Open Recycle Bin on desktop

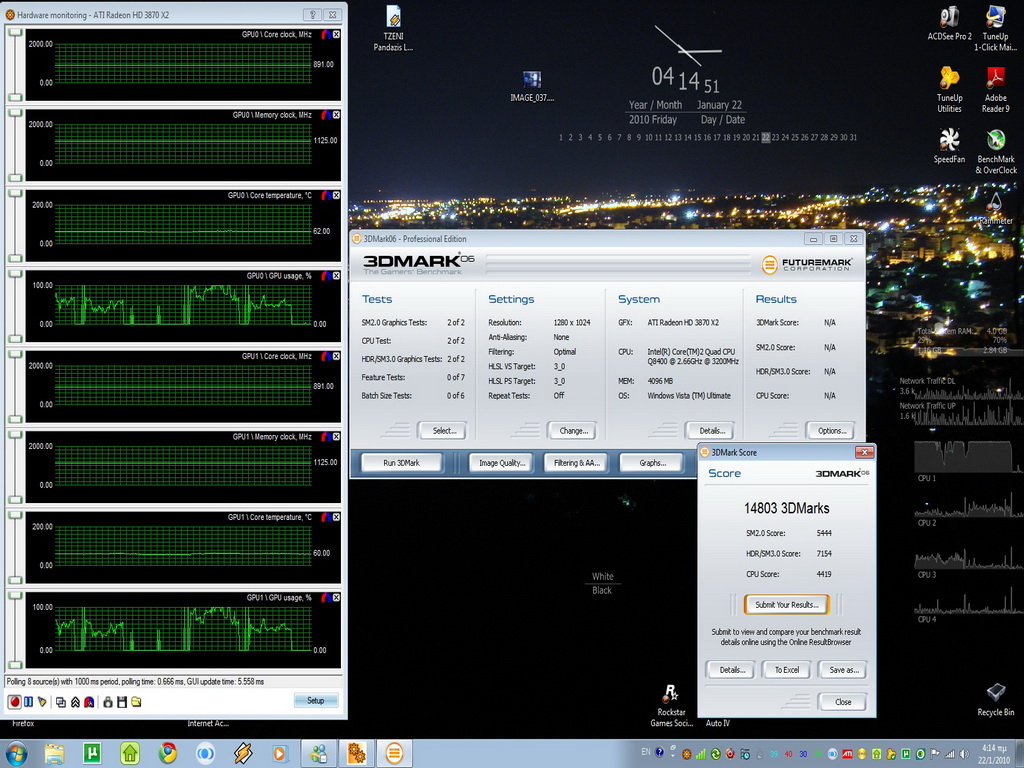click(x=996, y=699)
